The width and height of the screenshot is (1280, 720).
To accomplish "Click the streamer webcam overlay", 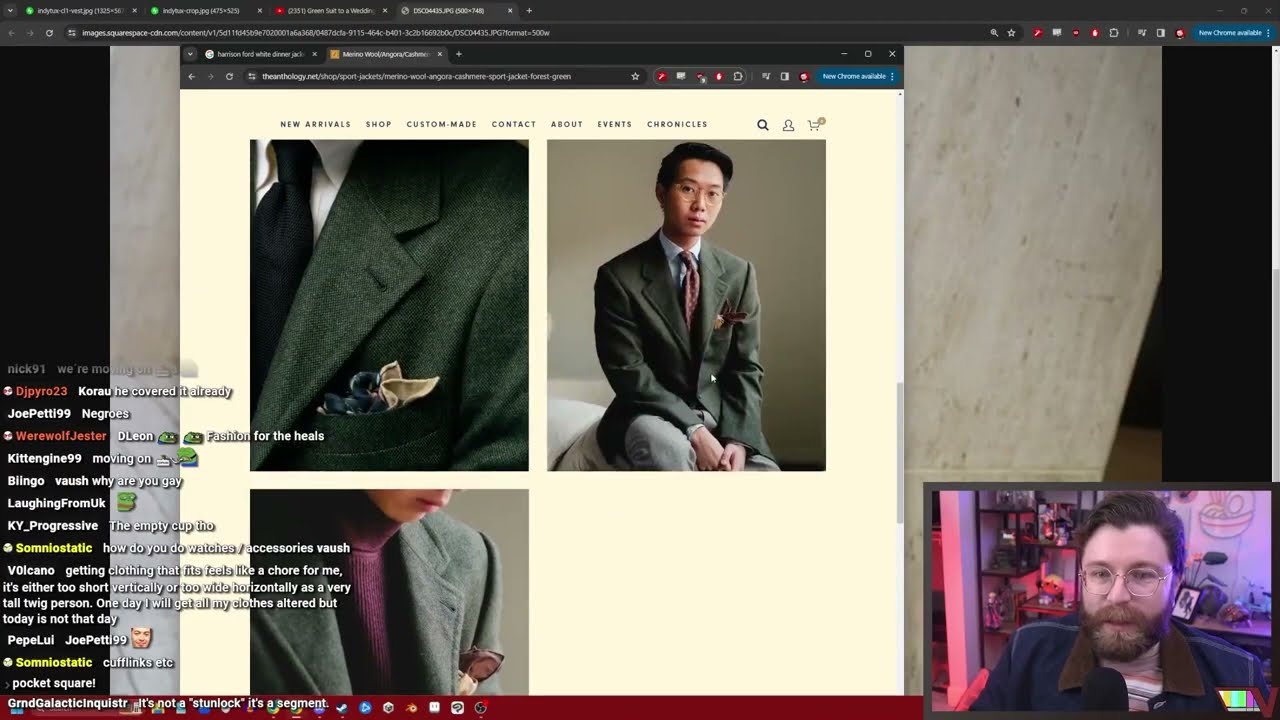I will coord(1102,601).
